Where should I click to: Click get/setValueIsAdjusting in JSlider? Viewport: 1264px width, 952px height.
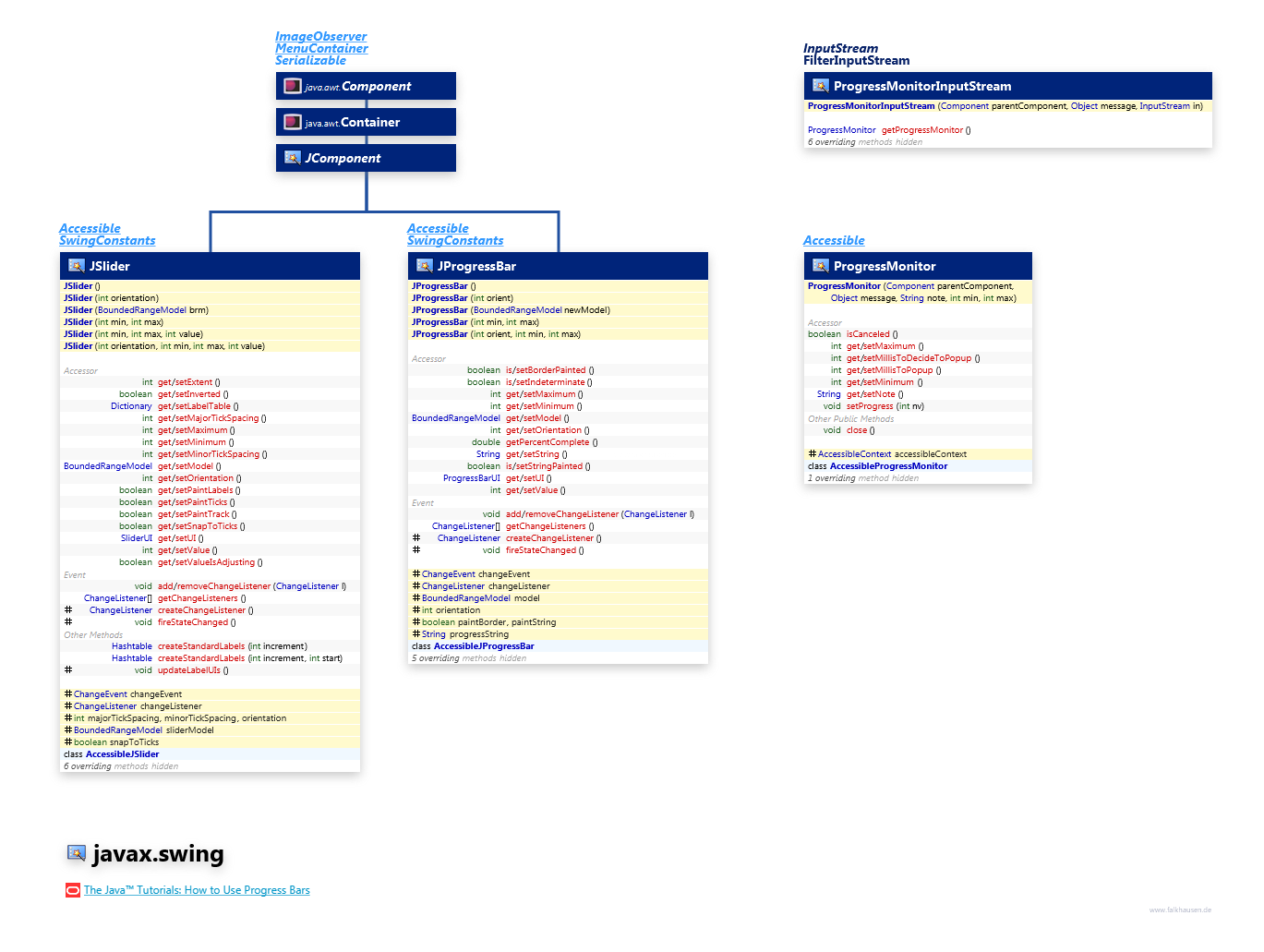click(x=207, y=562)
